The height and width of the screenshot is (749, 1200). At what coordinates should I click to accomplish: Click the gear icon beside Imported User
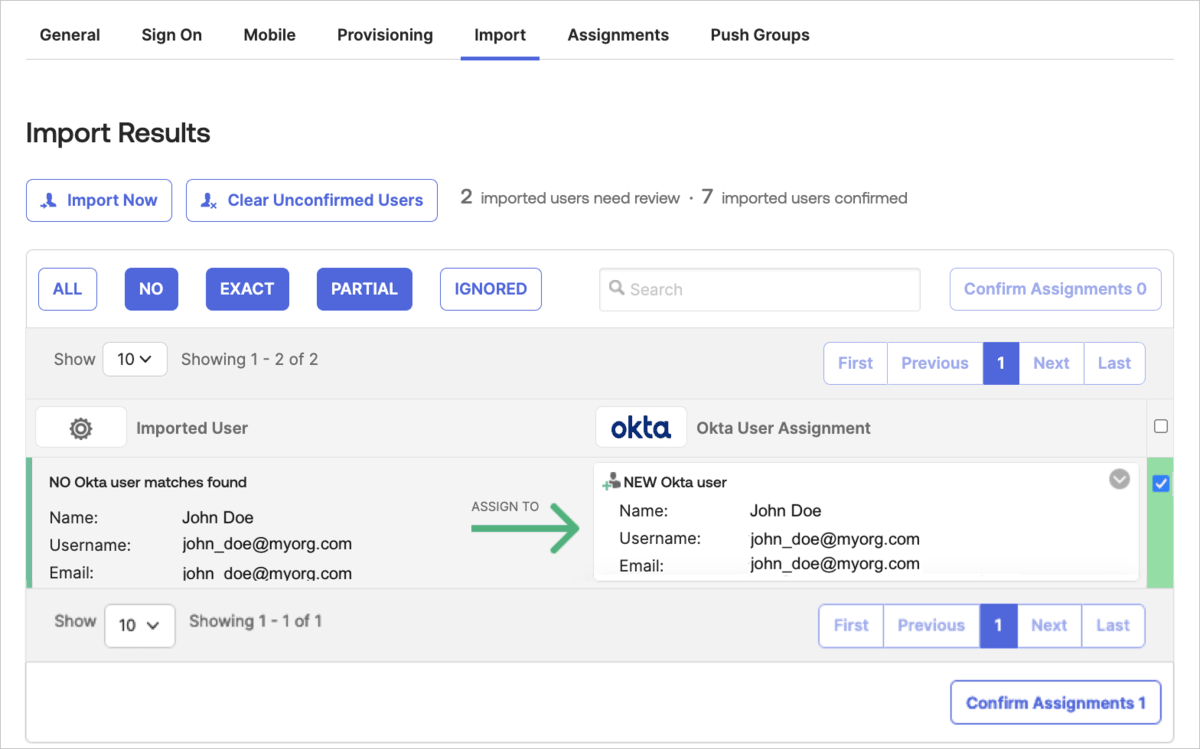tap(81, 428)
